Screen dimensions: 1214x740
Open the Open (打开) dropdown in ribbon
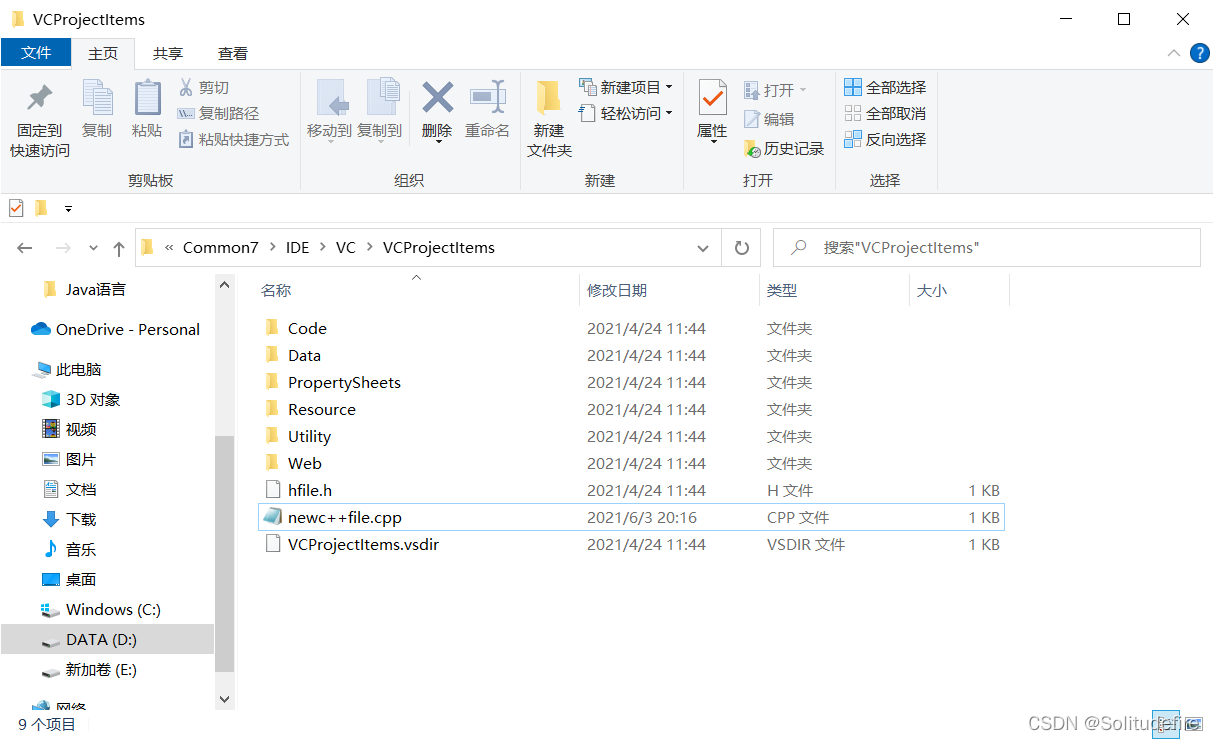(x=776, y=90)
